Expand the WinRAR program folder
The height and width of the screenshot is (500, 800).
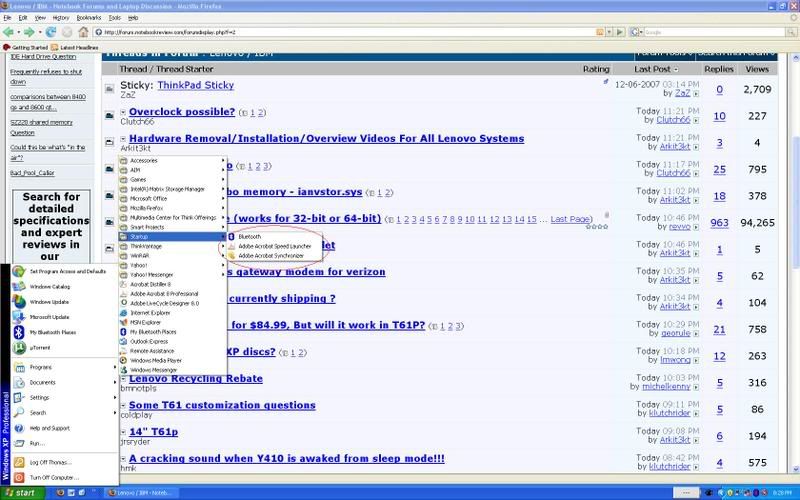(x=172, y=256)
